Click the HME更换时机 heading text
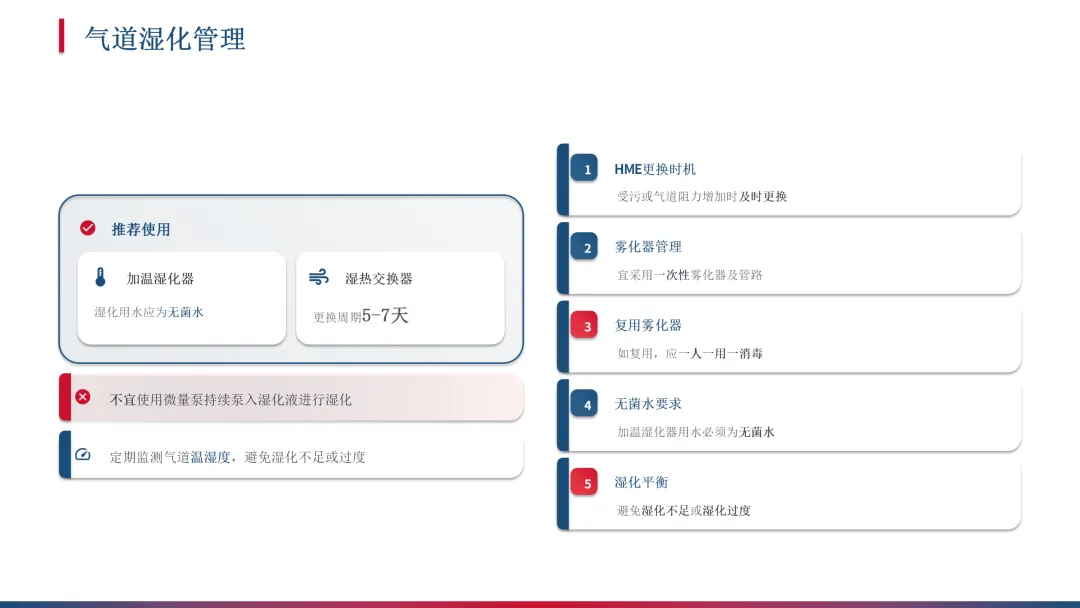1080x608 pixels. click(x=655, y=169)
